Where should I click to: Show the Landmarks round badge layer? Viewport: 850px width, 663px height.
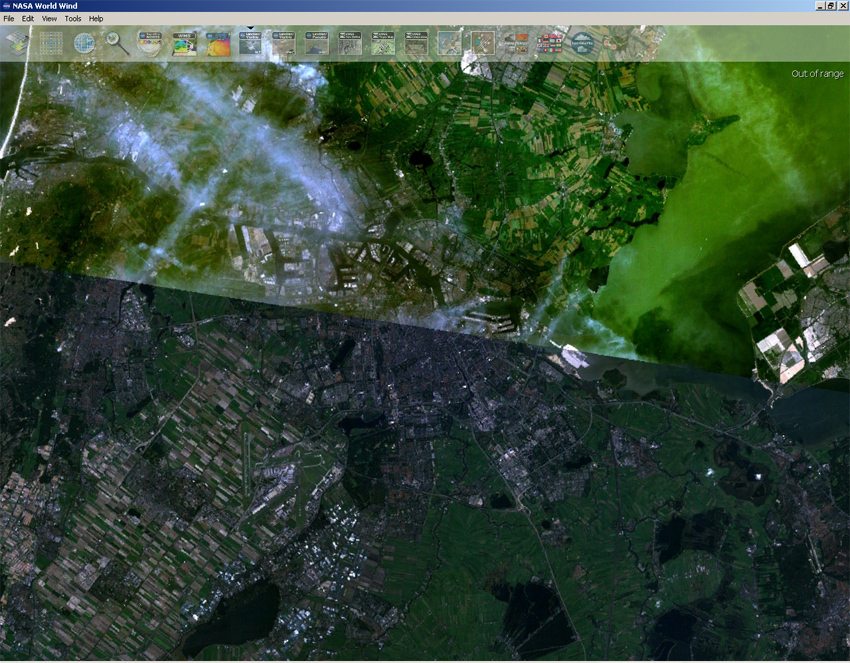[582, 43]
